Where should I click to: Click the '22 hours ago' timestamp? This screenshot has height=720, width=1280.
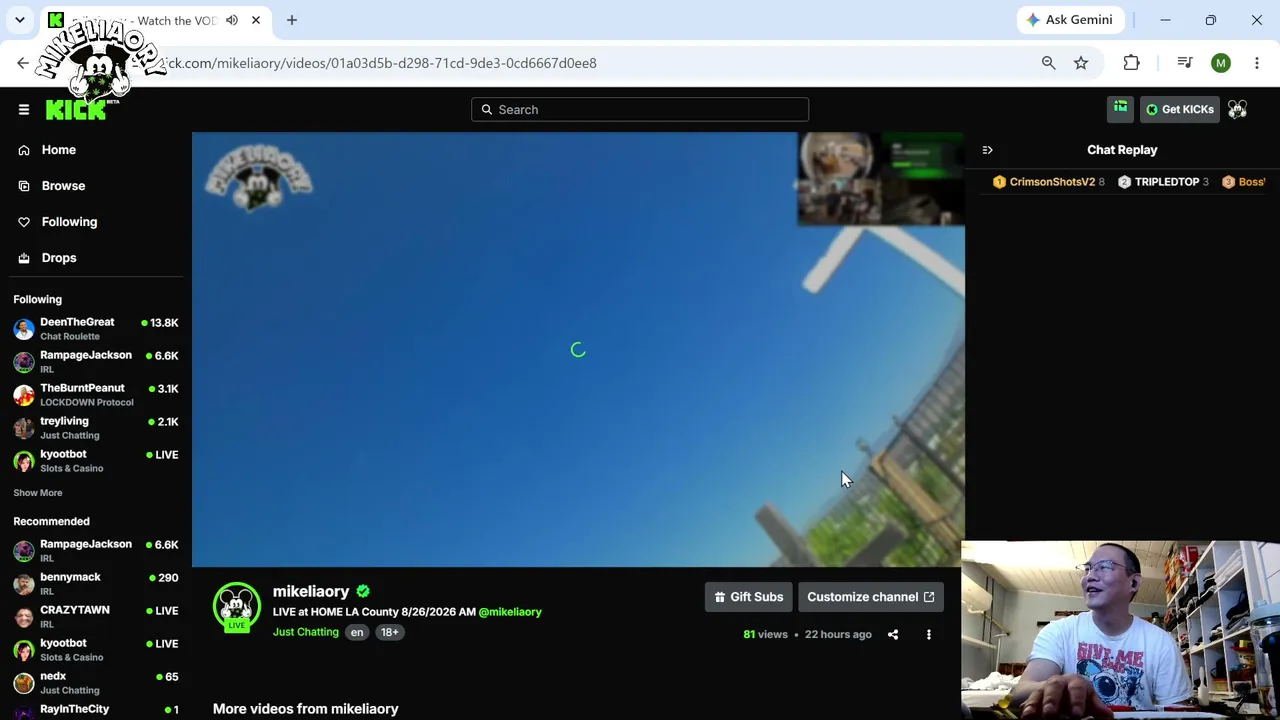tap(838, 634)
